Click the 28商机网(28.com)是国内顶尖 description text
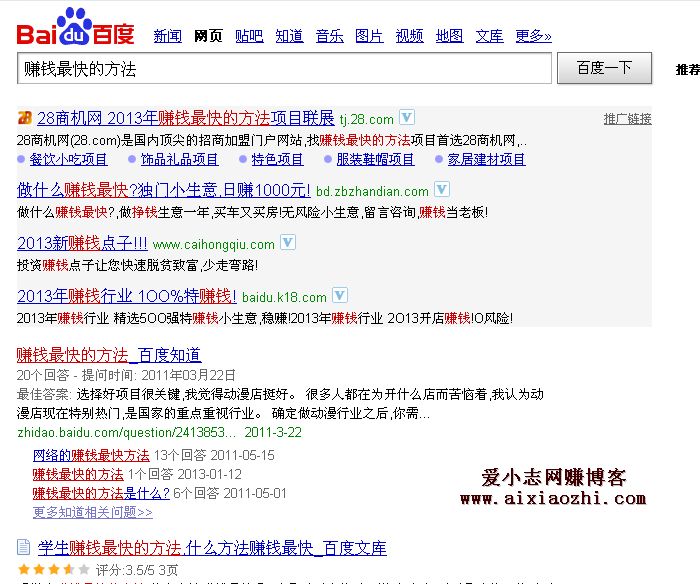This screenshot has width=700, height=584. pos(271,141)
